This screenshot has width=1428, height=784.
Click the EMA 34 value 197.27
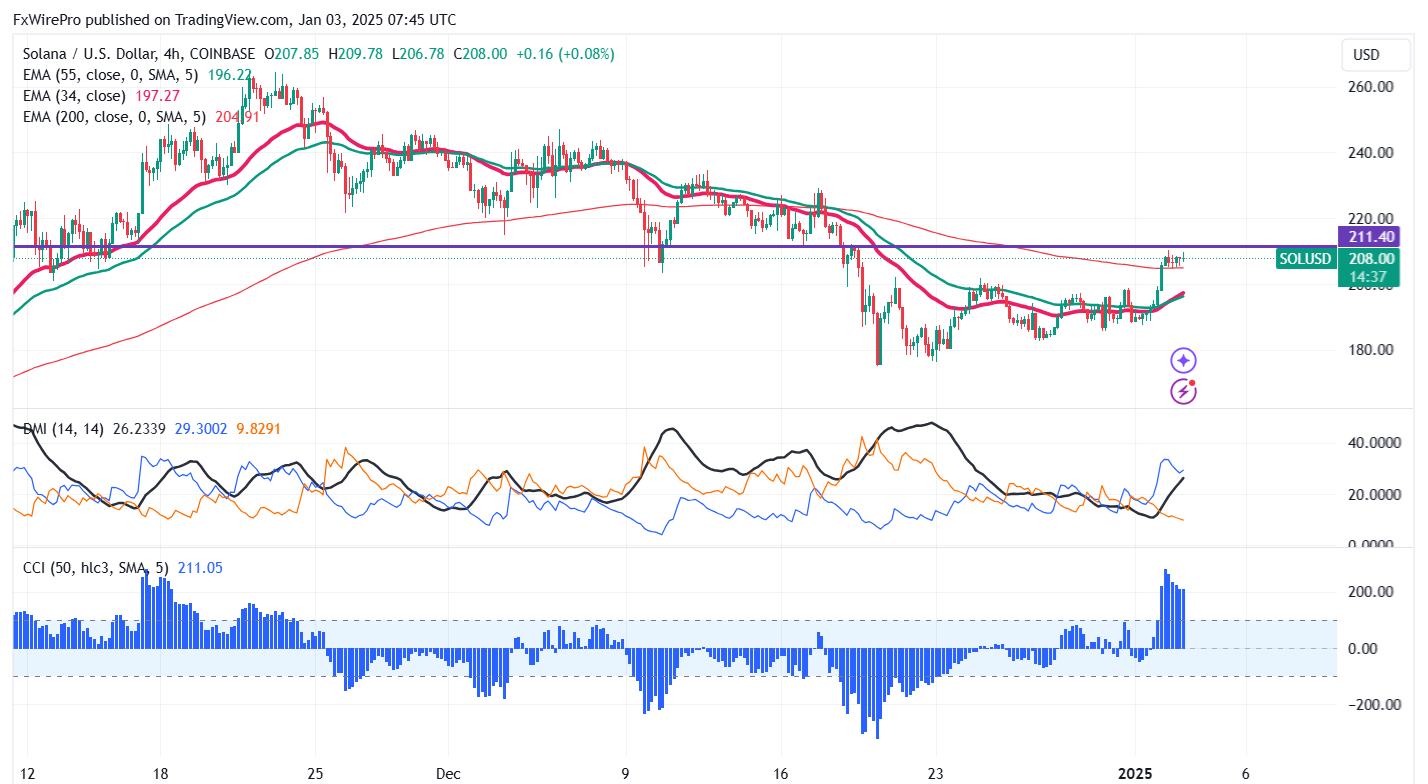tap(156, 96)
